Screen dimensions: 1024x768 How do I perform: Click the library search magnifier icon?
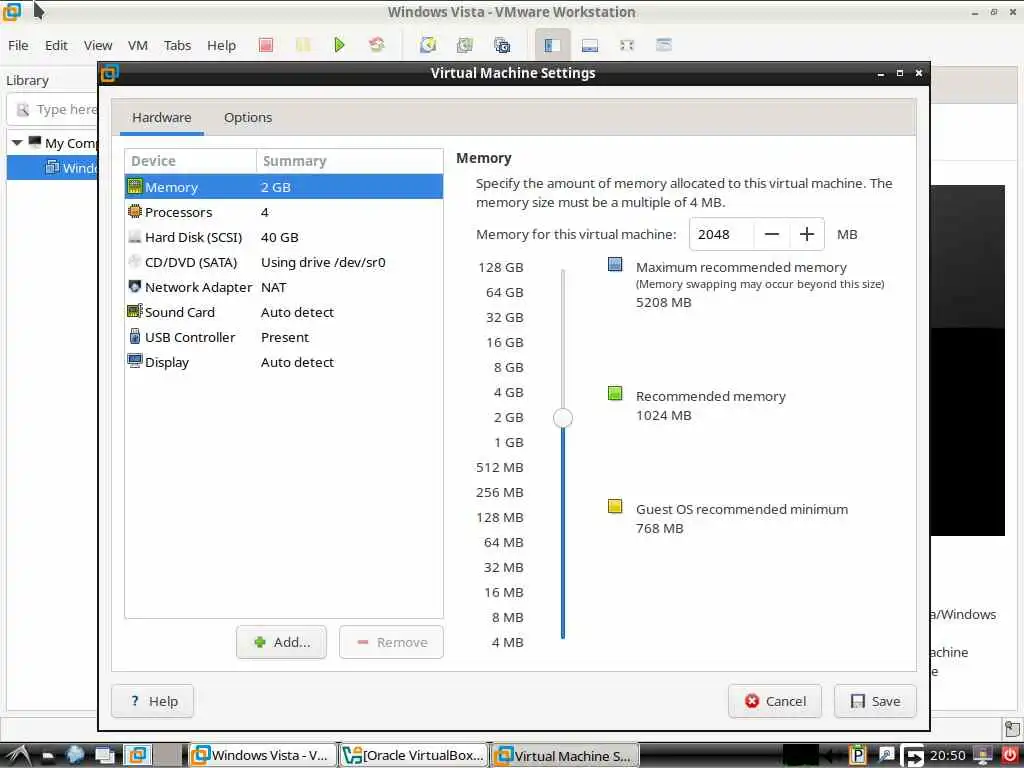pos(23,110)
